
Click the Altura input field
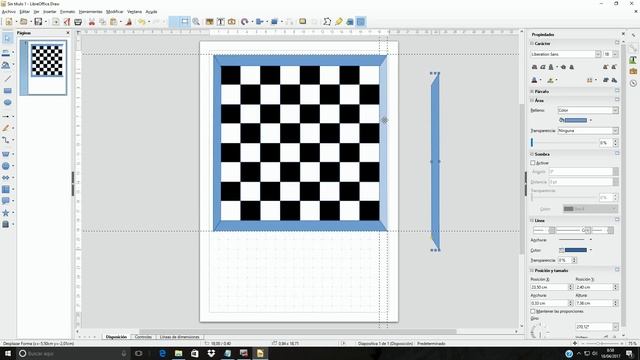click(x=594, y=303)
